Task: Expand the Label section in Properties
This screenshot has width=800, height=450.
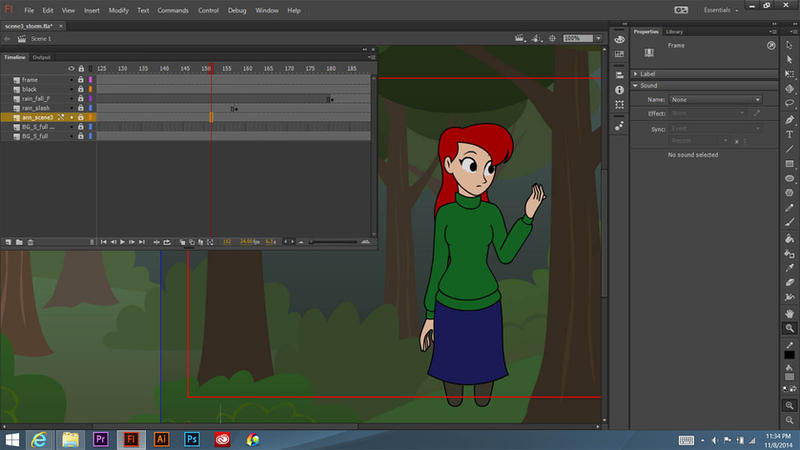Action: (x=636, y=74)
